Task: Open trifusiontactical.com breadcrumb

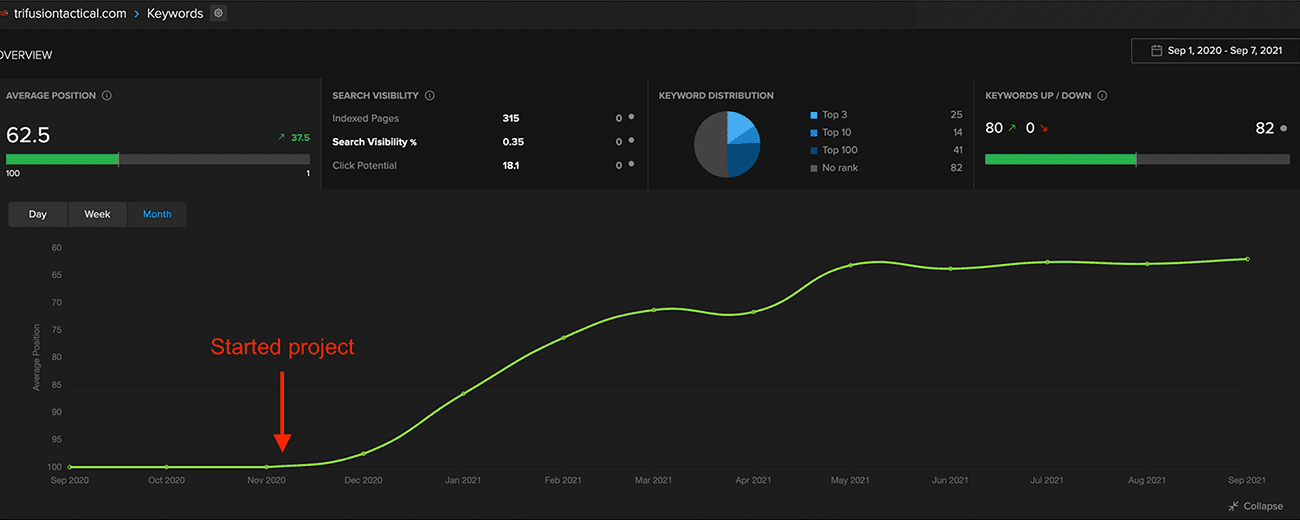Action: tap(70, 14)
